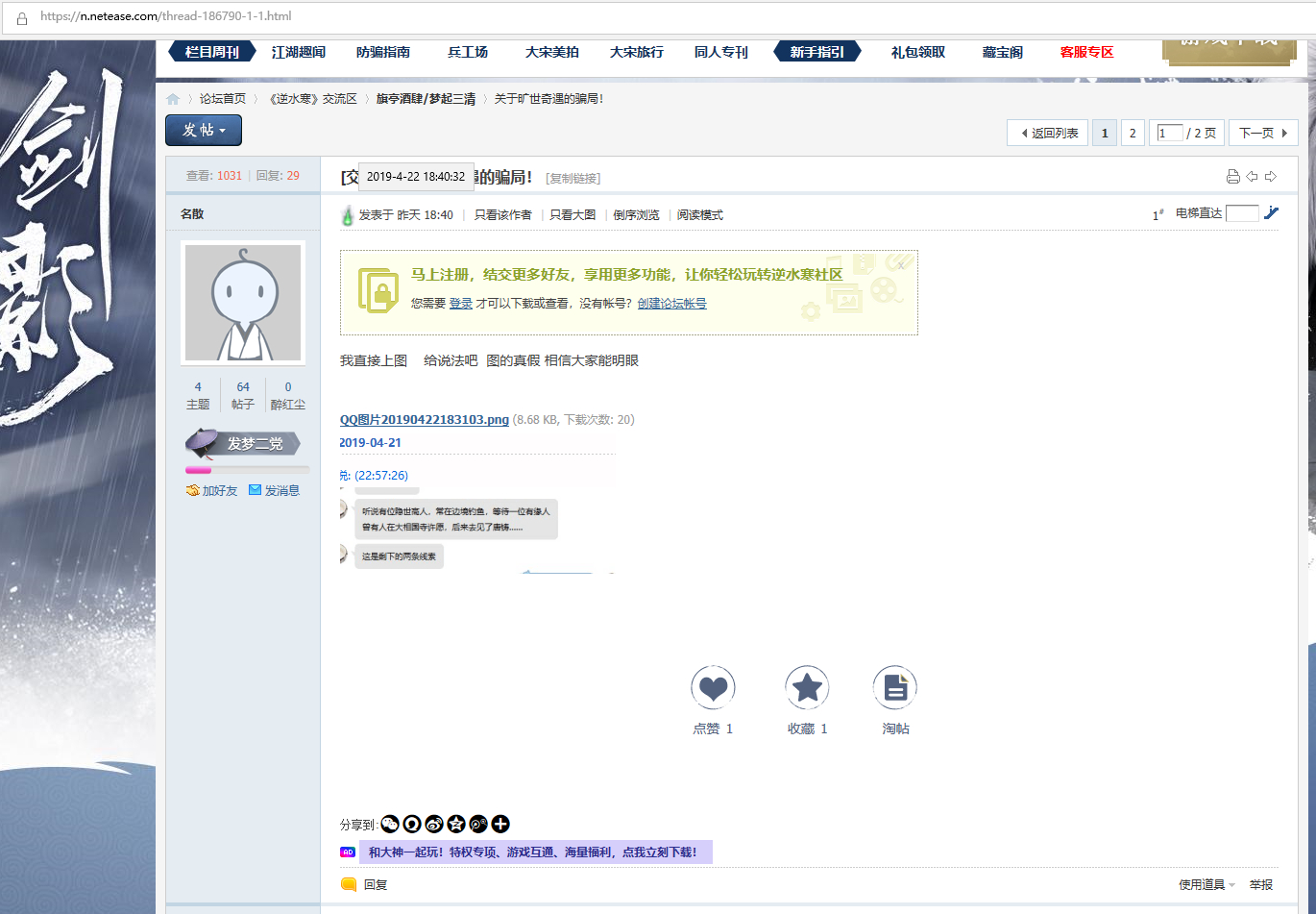Go to previous thread with left arrow icon

coord(1252,177)
